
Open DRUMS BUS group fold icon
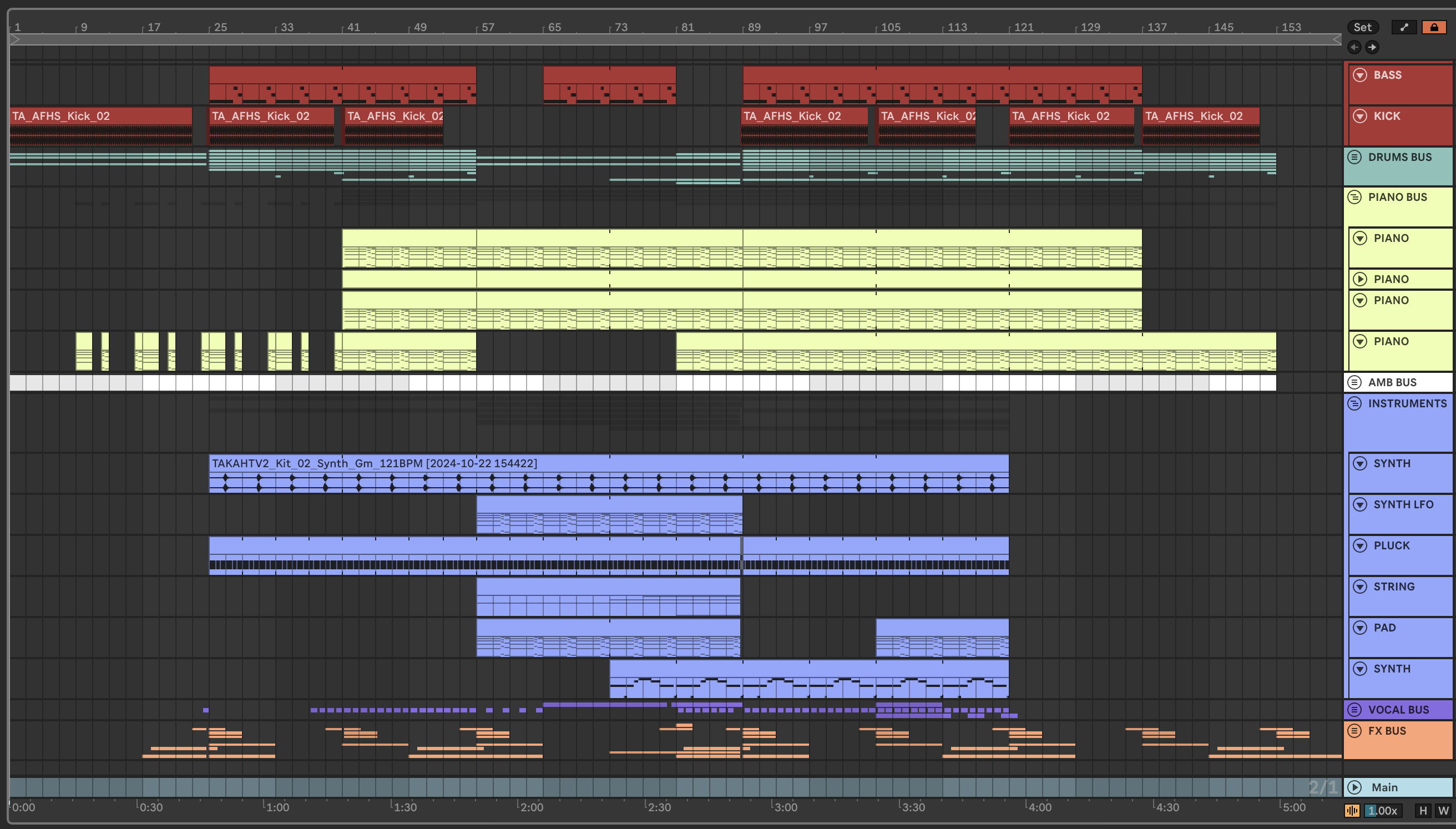(1354, 157)
